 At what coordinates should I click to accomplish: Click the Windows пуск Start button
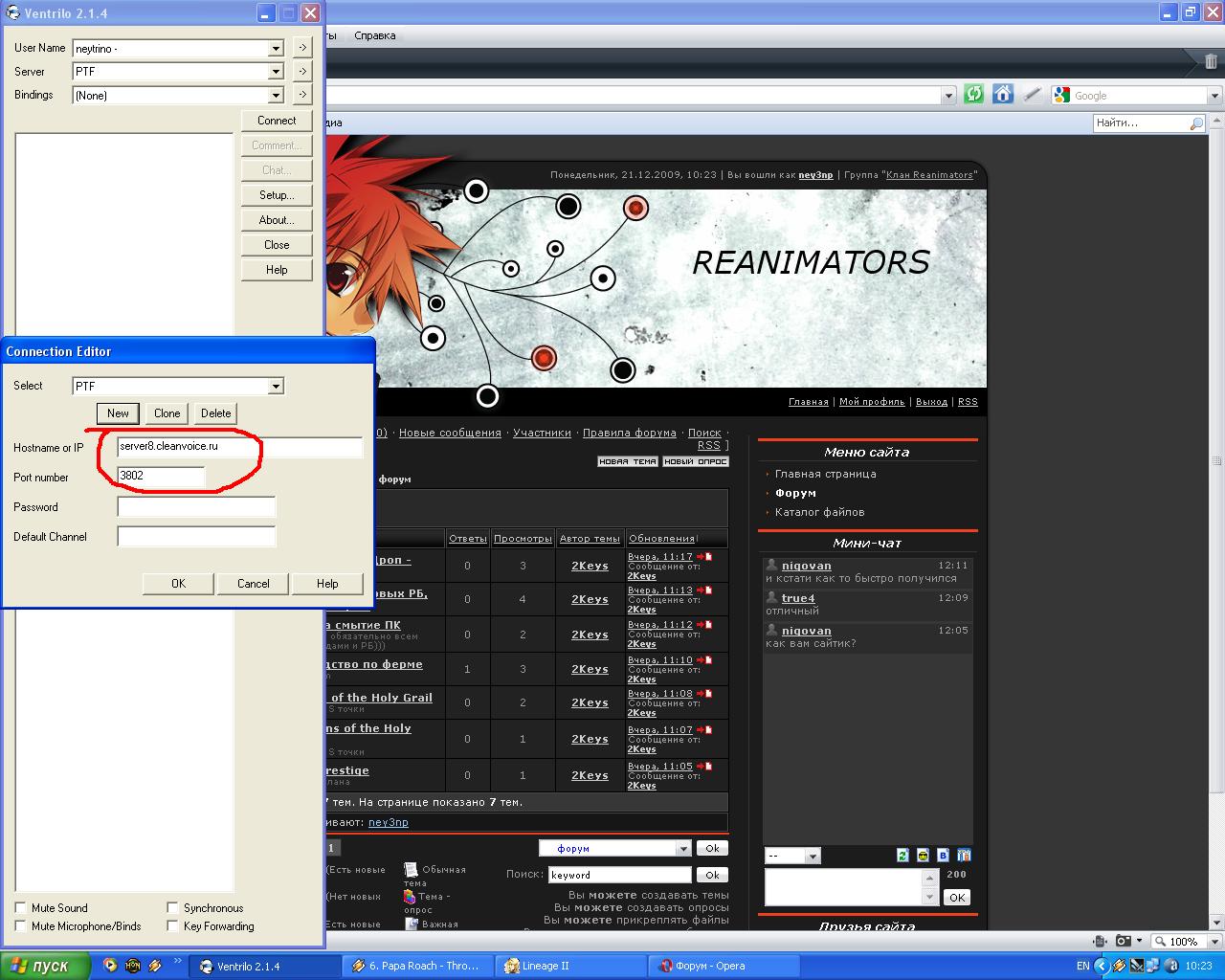(45, 966)
